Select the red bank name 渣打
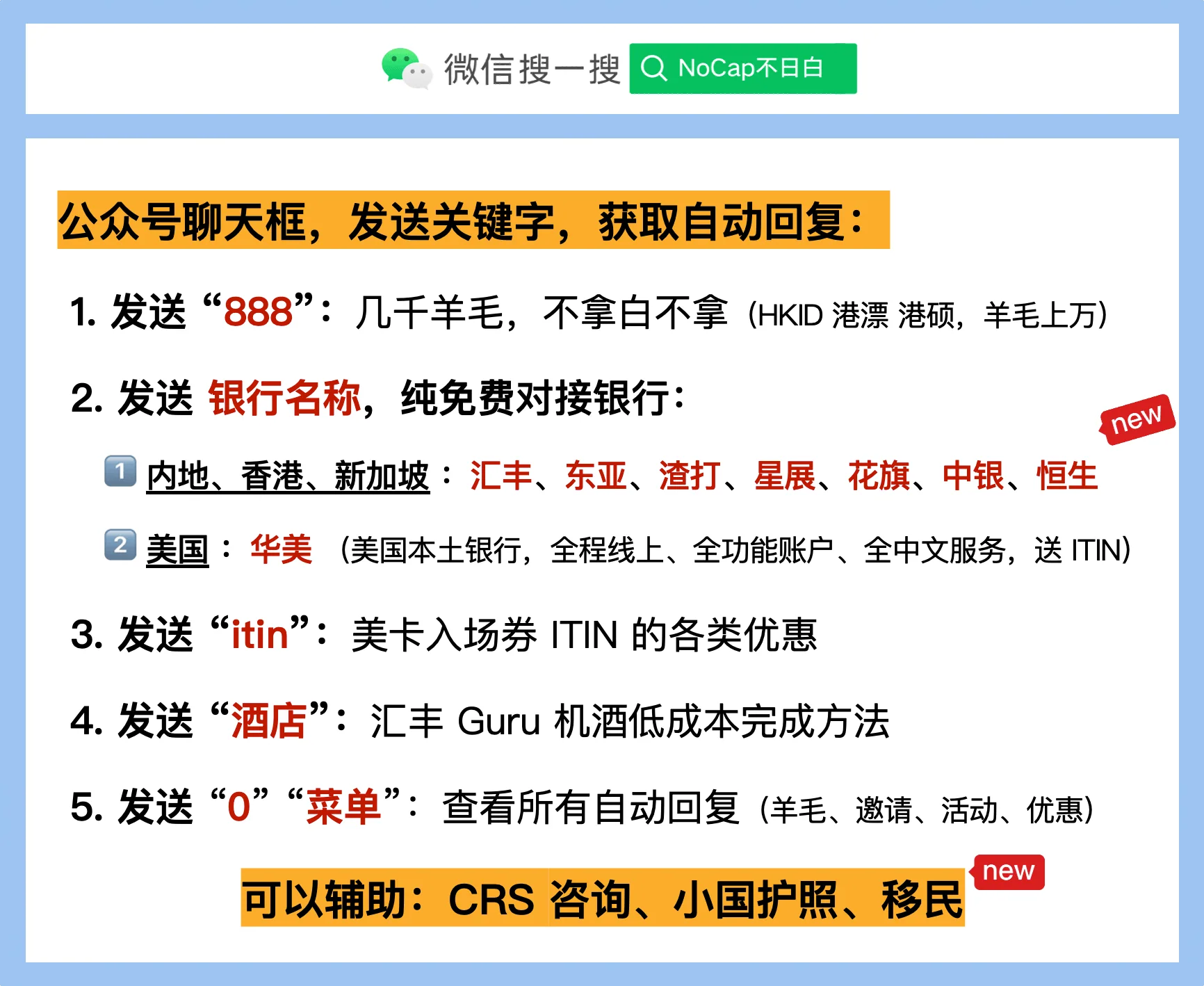 (690, 476)
